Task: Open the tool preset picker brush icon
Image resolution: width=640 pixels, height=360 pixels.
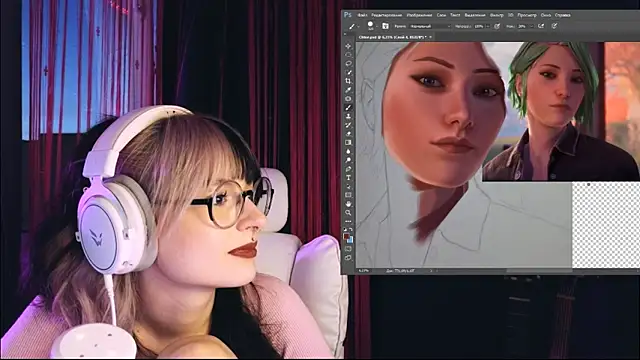Action: (352, 26)
